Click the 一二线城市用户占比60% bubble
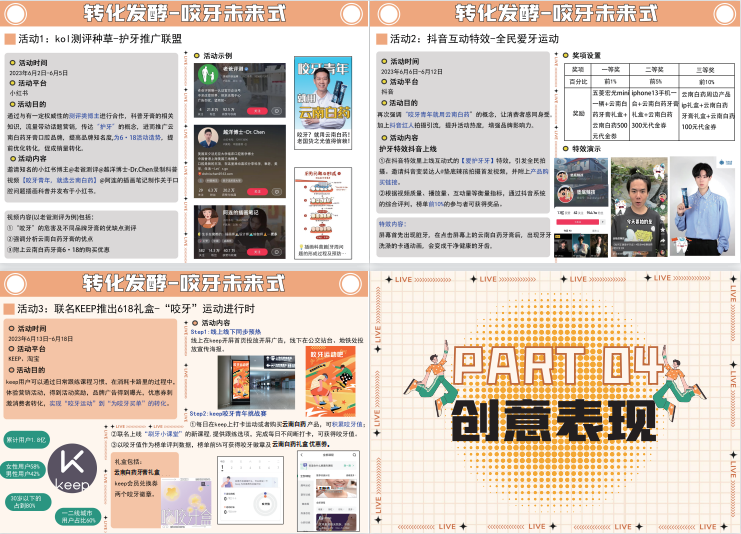Image resolution: width=741 pixels, height=534 pixels. tap(78, 516)
